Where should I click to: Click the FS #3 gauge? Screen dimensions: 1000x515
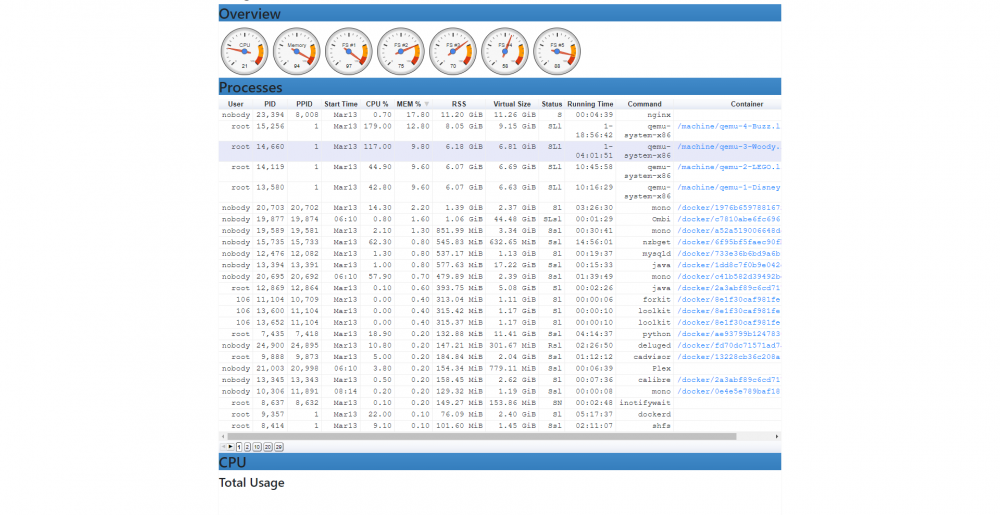(453, 51)
